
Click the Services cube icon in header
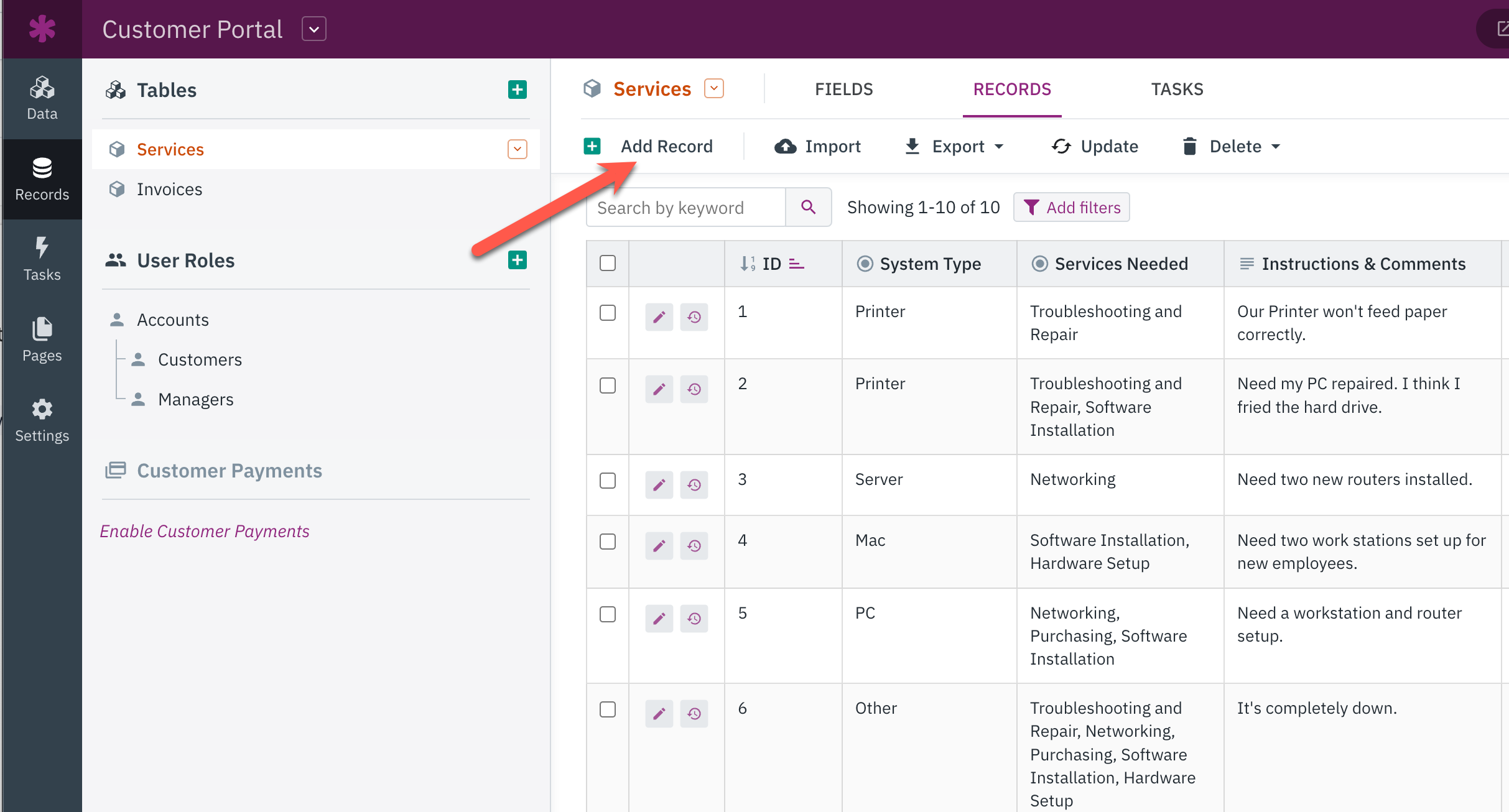click(x=592, y=89)
